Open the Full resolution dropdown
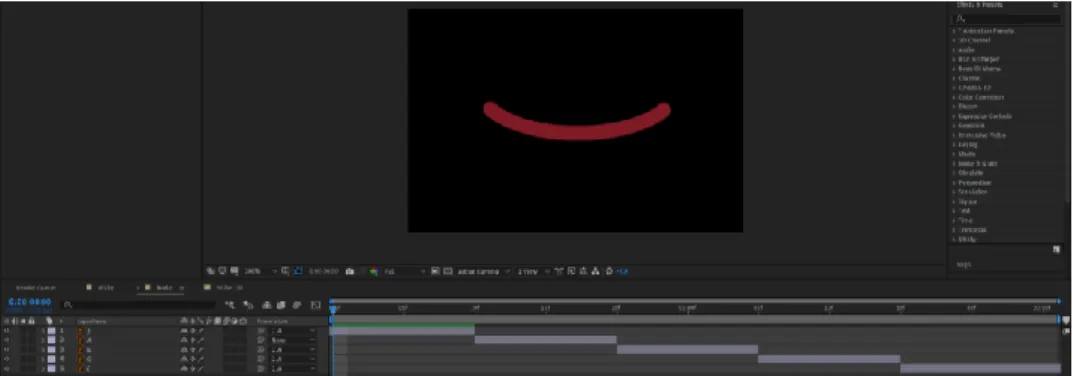Screen dimensions: 1077x376 tap(405, 272)
